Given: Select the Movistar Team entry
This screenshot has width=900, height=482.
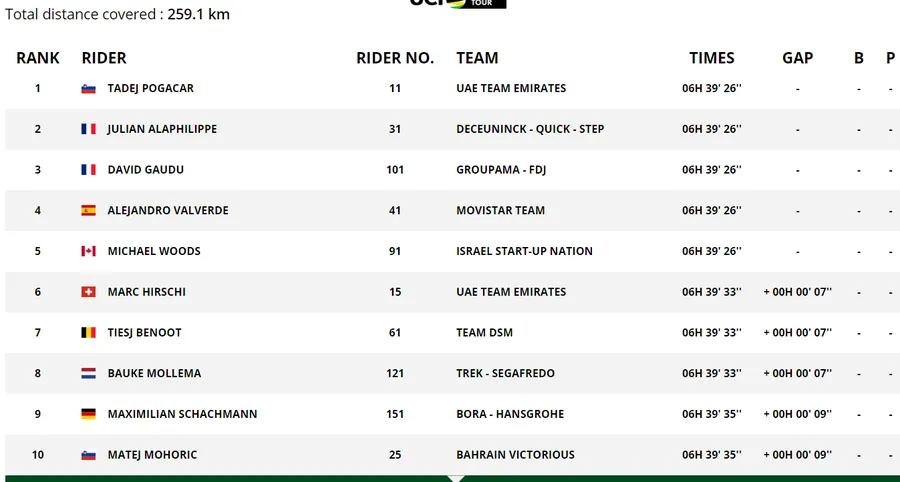Looking at the screenshot, I should (x=501, y=210).
